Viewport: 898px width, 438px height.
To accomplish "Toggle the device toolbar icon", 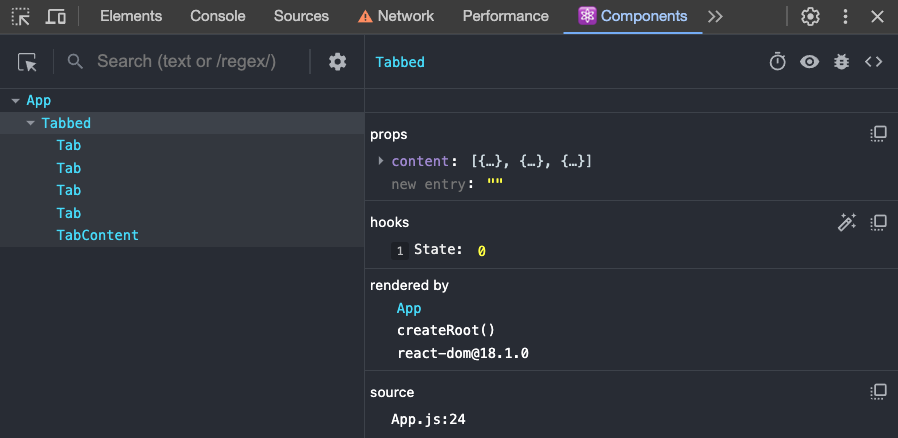I will pyautogui.click(x=56, y=17).
